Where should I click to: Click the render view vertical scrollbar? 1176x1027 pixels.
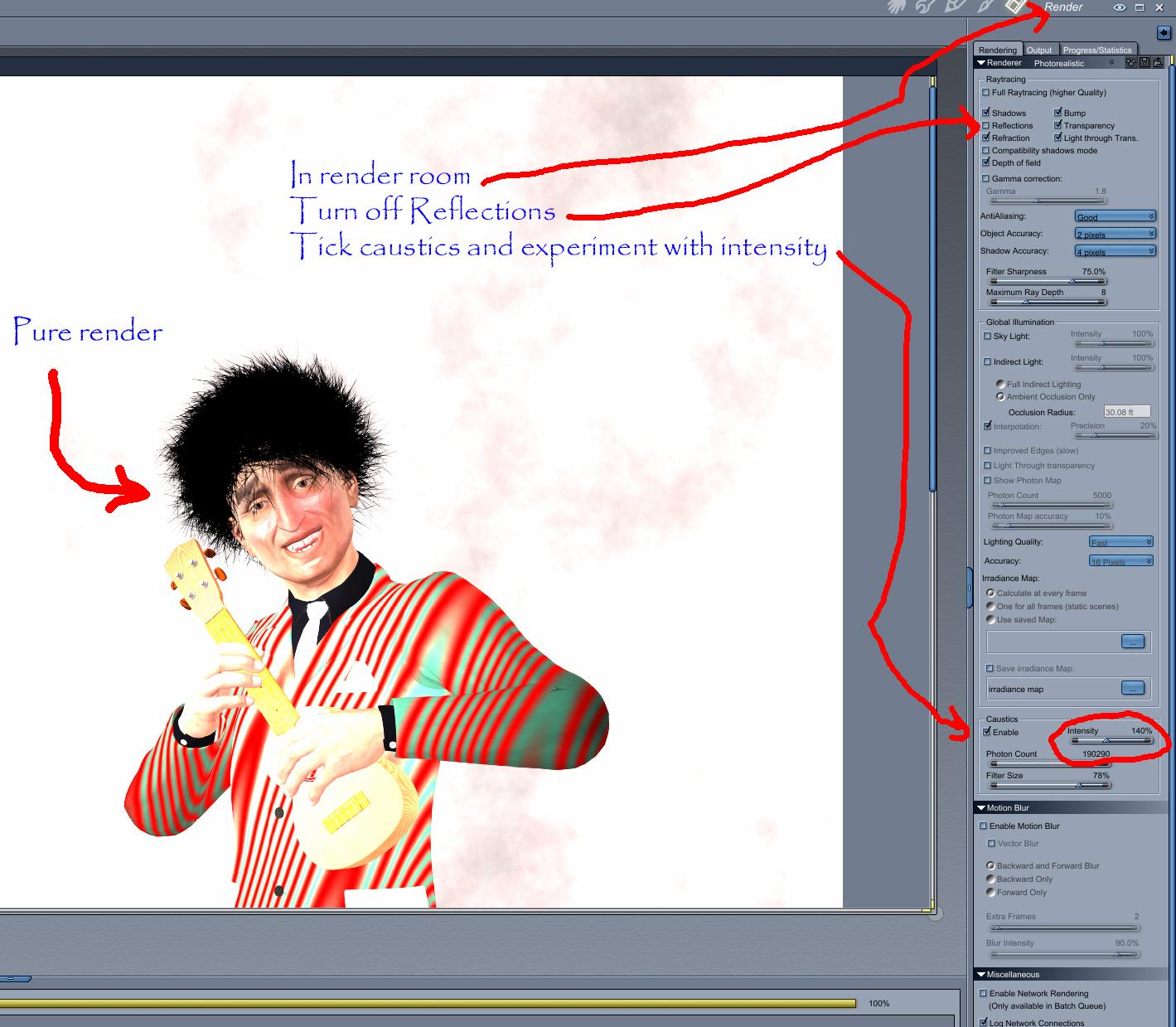point(932,290)
